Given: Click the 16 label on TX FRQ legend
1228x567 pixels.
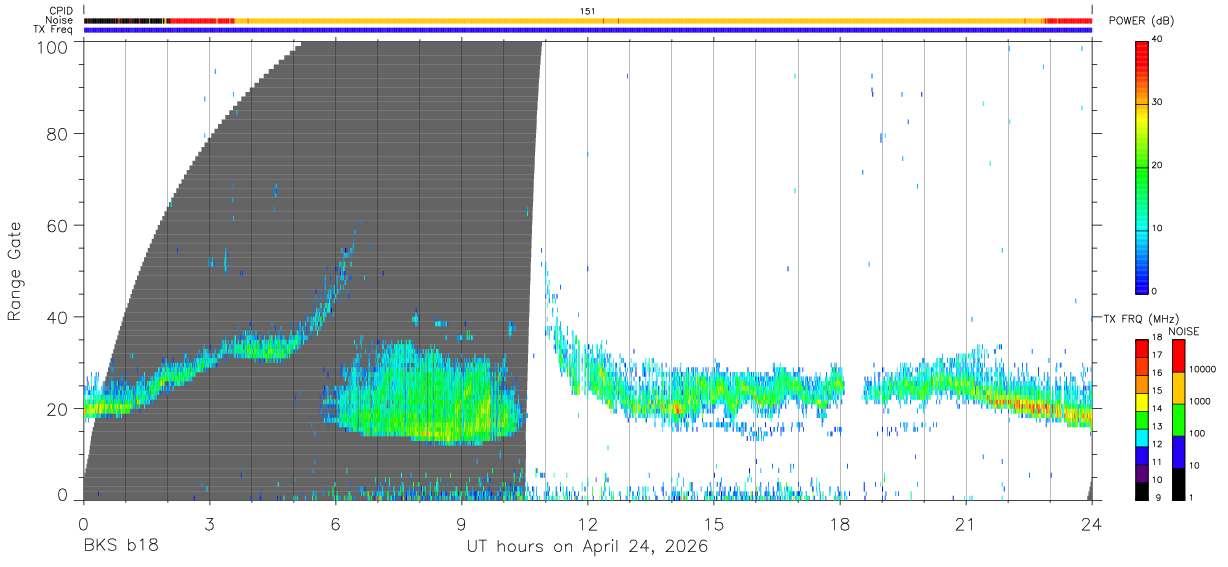Looking at the screenshot, I should (x=1157, y=372).
